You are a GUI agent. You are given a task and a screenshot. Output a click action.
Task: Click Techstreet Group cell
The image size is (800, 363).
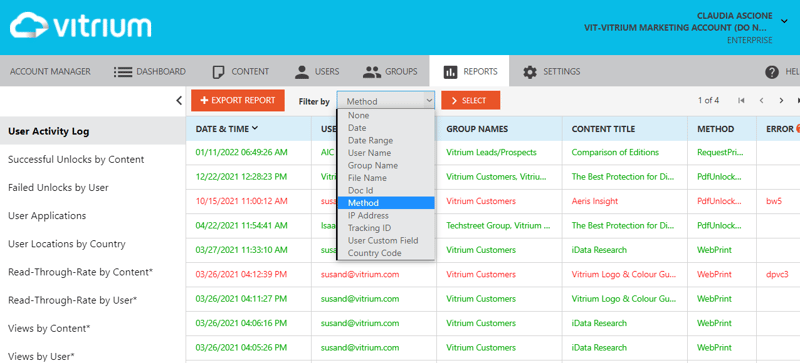pos(498,225)
